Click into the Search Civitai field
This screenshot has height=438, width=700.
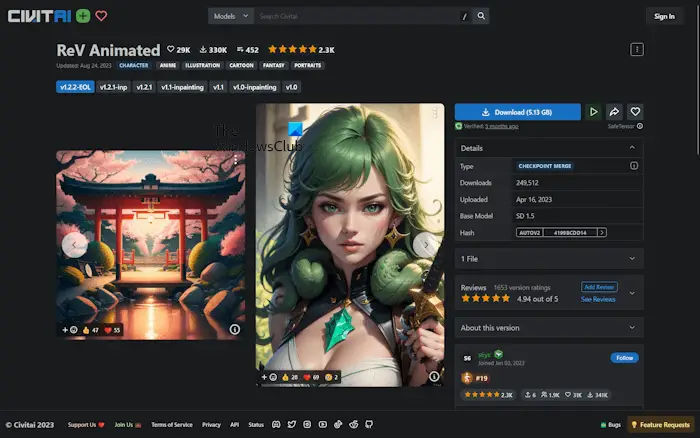(x=357, y=16)
